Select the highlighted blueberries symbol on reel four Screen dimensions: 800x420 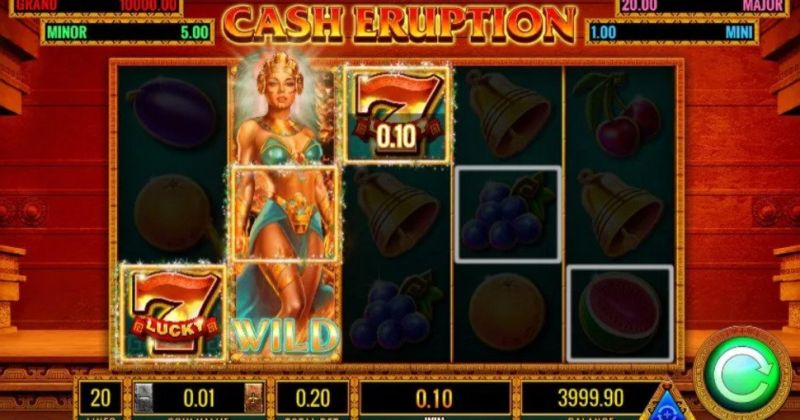coord(508,214)
